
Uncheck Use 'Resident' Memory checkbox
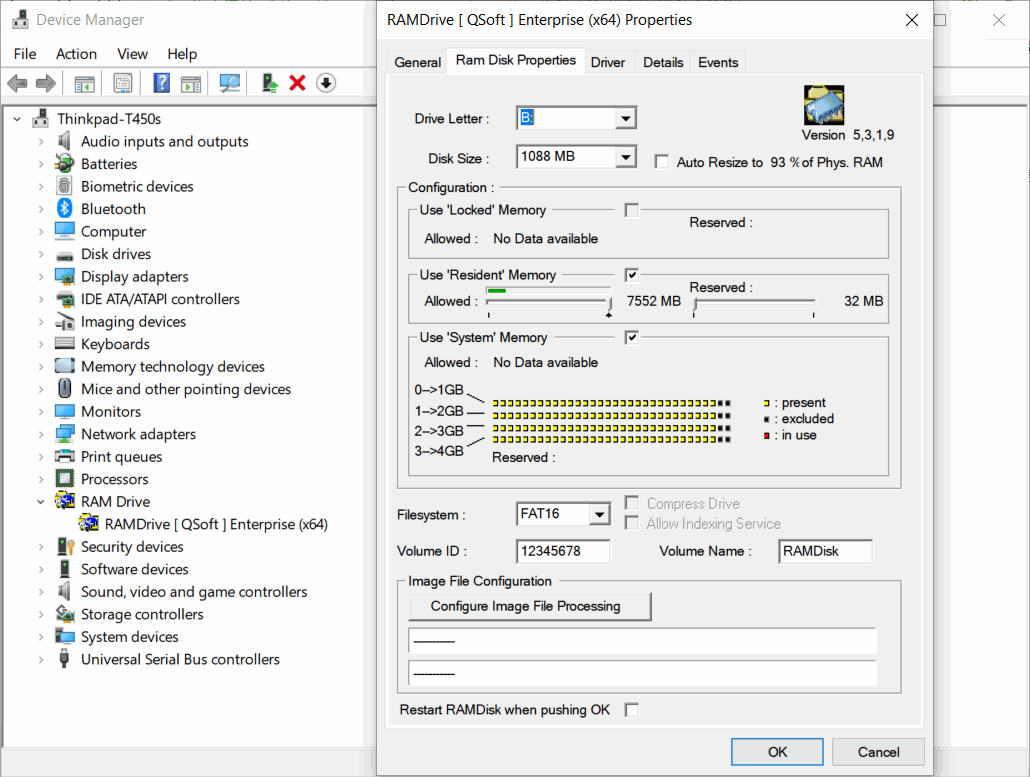click(631, 275)
